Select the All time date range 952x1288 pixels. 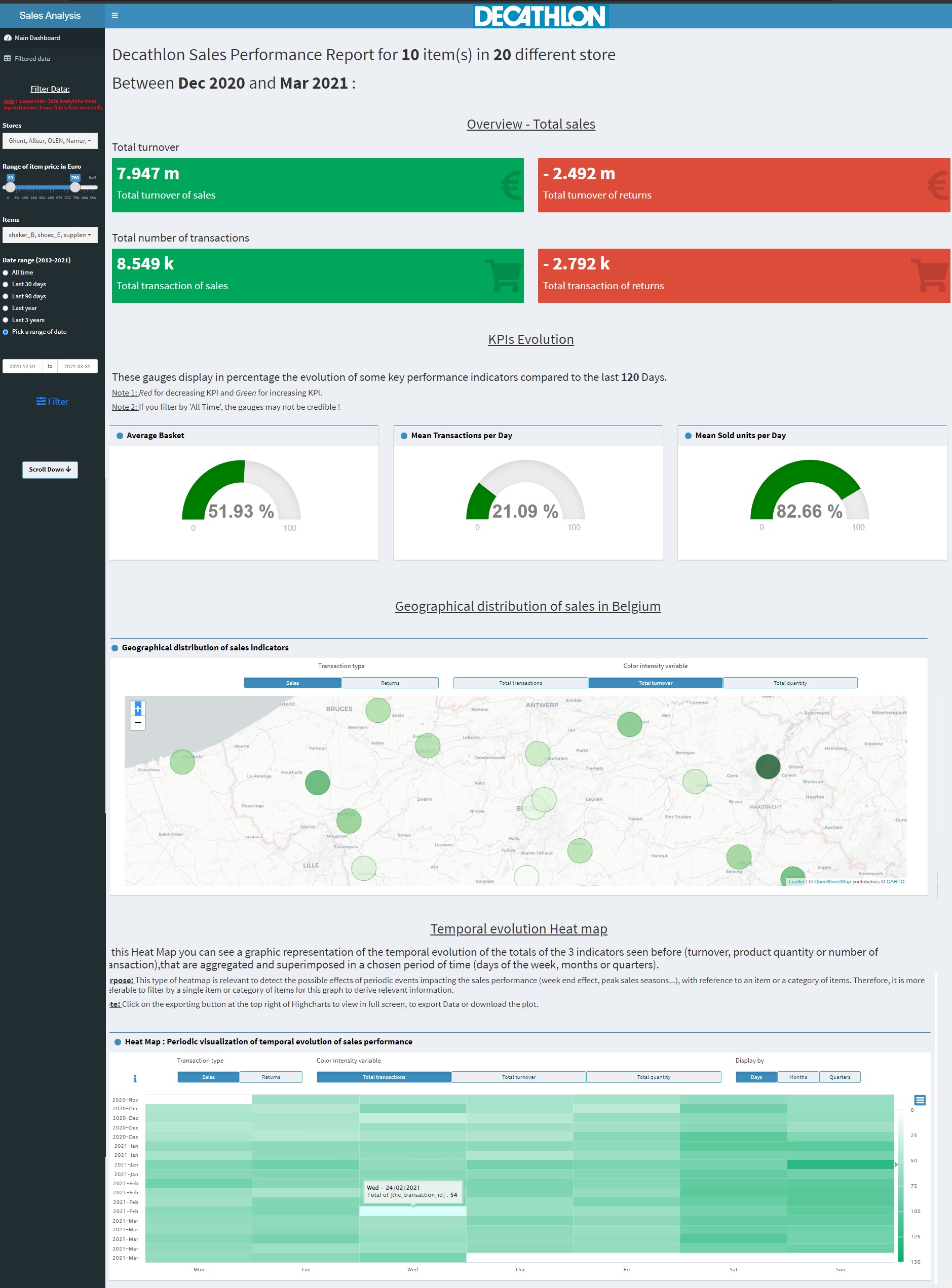coord(5,273)
